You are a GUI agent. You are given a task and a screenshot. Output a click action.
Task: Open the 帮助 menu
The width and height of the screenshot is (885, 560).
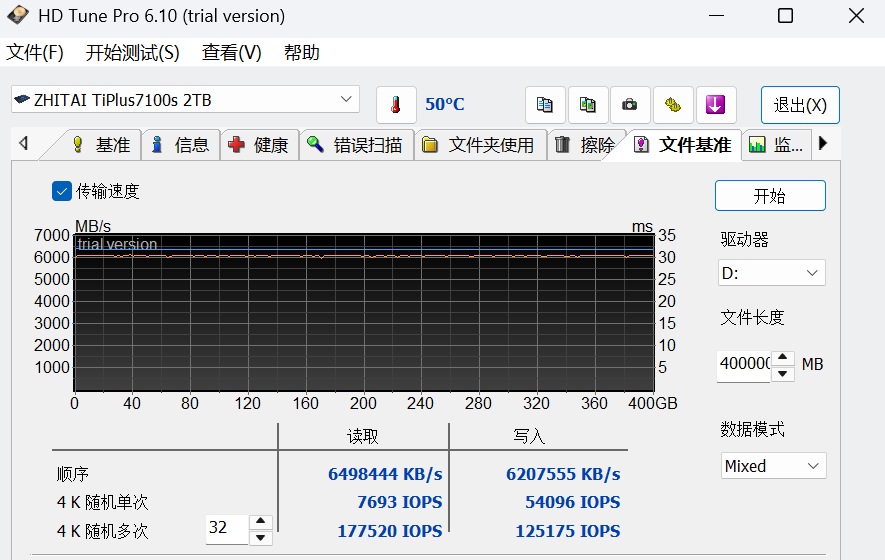click(x=301, y=52)
